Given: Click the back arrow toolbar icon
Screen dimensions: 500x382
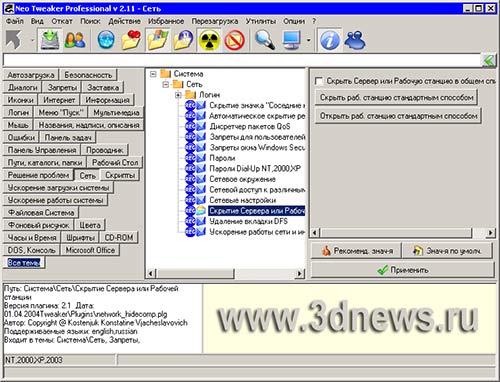Looking at the screenshot, I should point(14,40).
